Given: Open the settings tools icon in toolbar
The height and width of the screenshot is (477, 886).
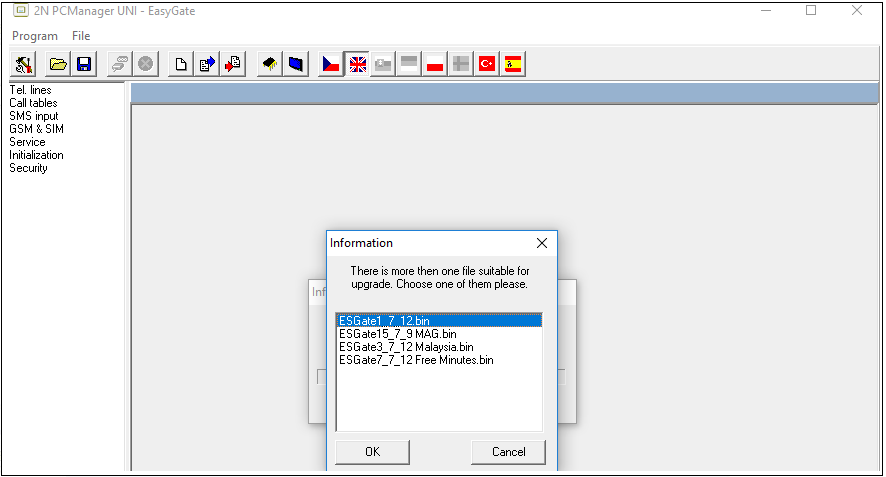Looking at the screenshot, I should (x=23, y=64).
